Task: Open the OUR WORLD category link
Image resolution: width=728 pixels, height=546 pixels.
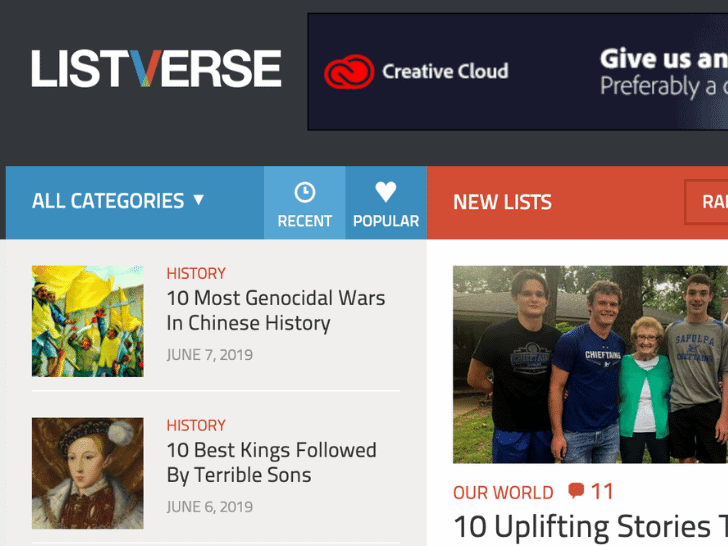Action: tap(503, 493)
